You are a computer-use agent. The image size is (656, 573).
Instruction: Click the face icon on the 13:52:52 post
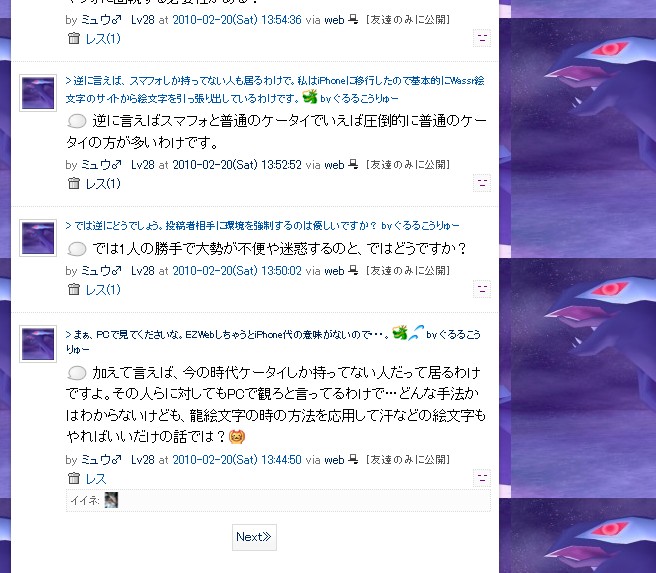pos(482,183)
